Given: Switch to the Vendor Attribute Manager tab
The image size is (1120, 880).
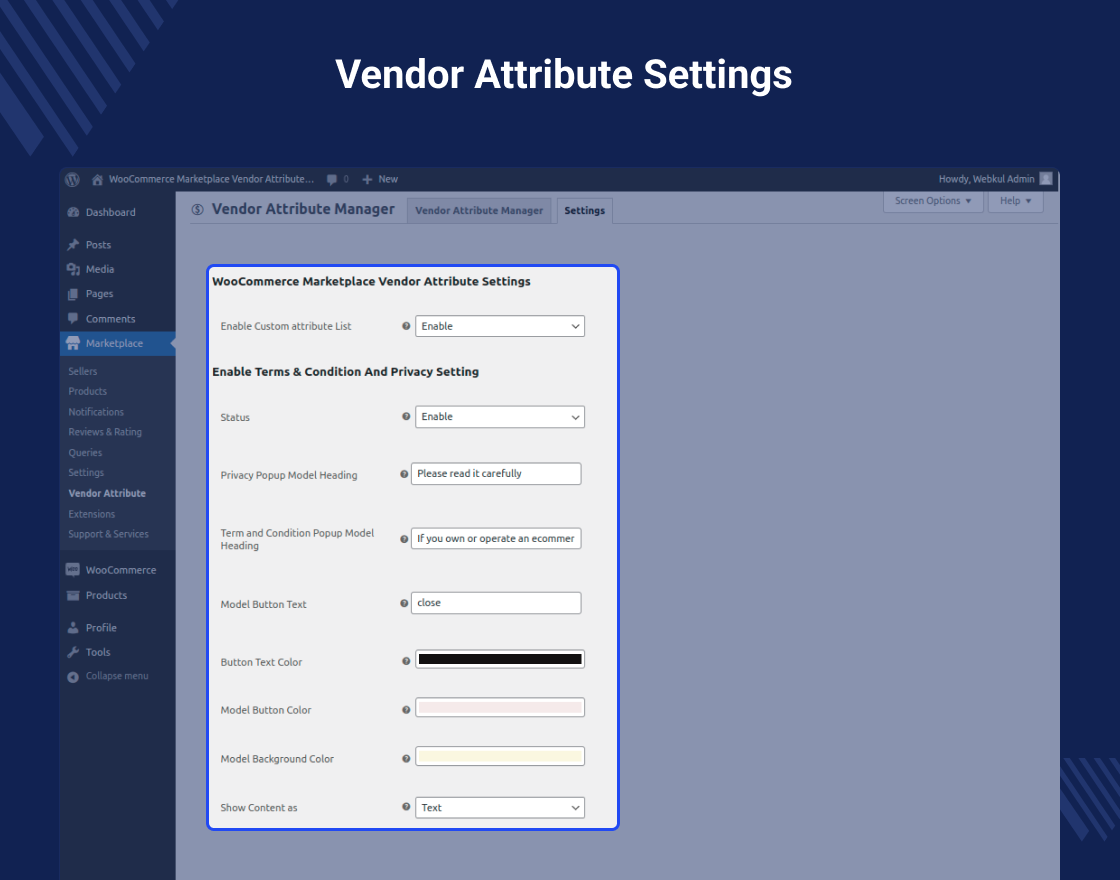Looking at the screenshot, I should 479,211.
